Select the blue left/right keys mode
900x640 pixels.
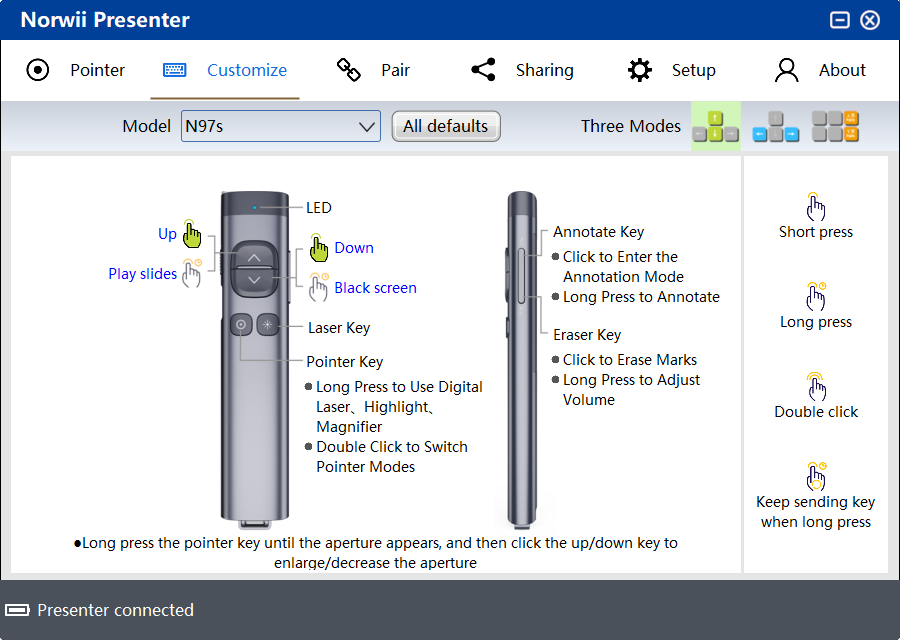pos(775,126)
